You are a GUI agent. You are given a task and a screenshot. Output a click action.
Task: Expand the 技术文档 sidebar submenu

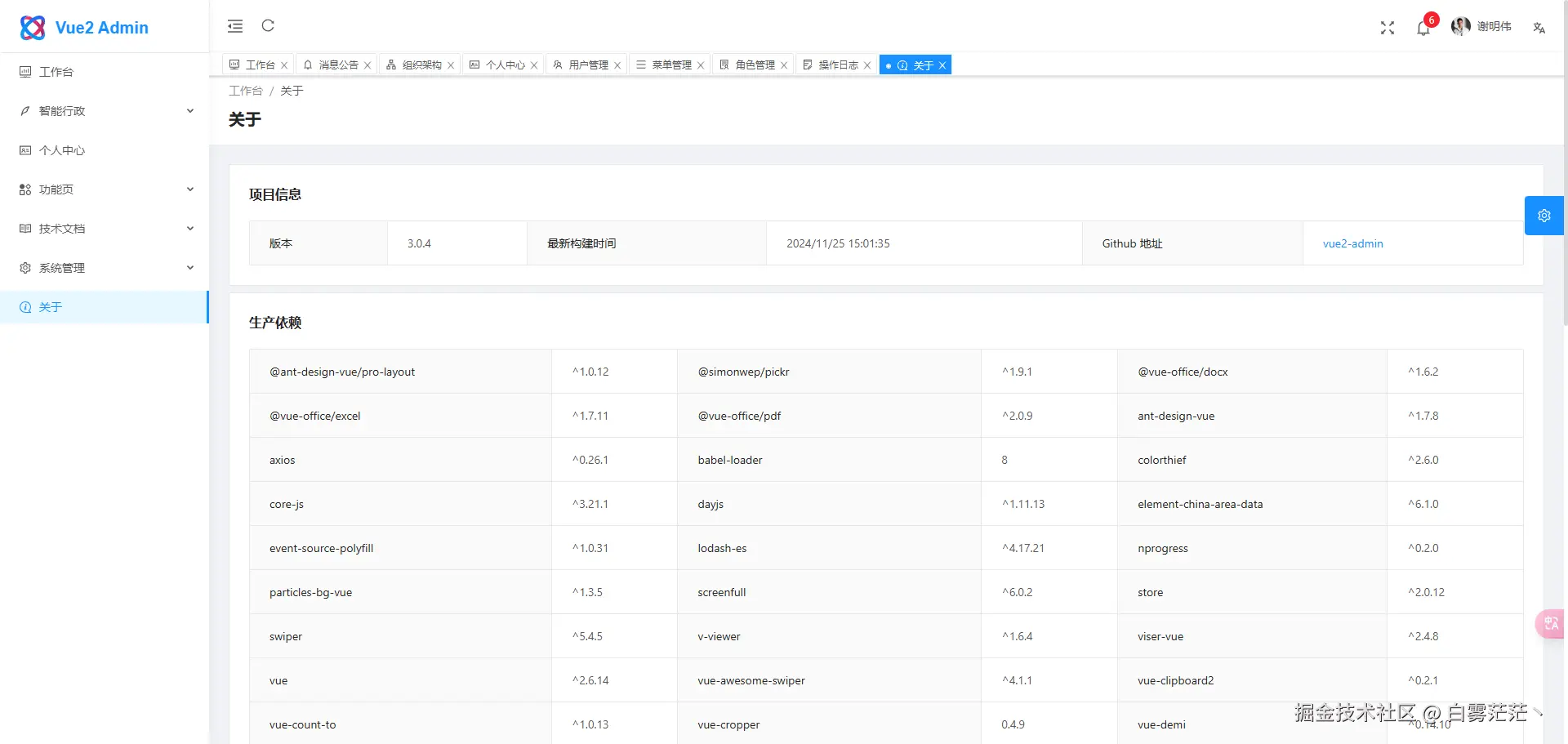(x=105, y=229)
